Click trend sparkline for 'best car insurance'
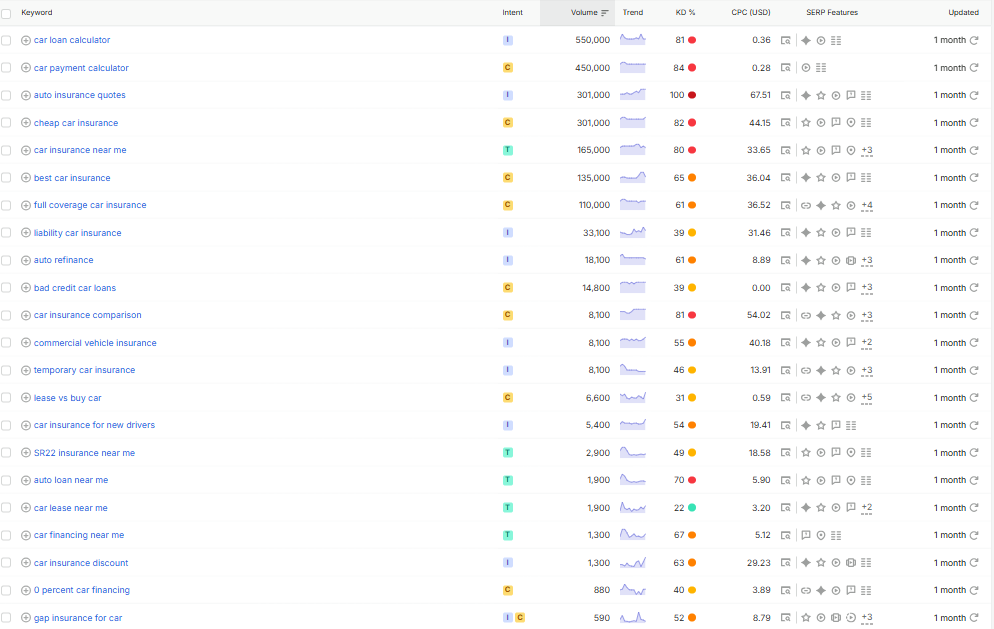994x629 pixels. [x=633, y=178]
